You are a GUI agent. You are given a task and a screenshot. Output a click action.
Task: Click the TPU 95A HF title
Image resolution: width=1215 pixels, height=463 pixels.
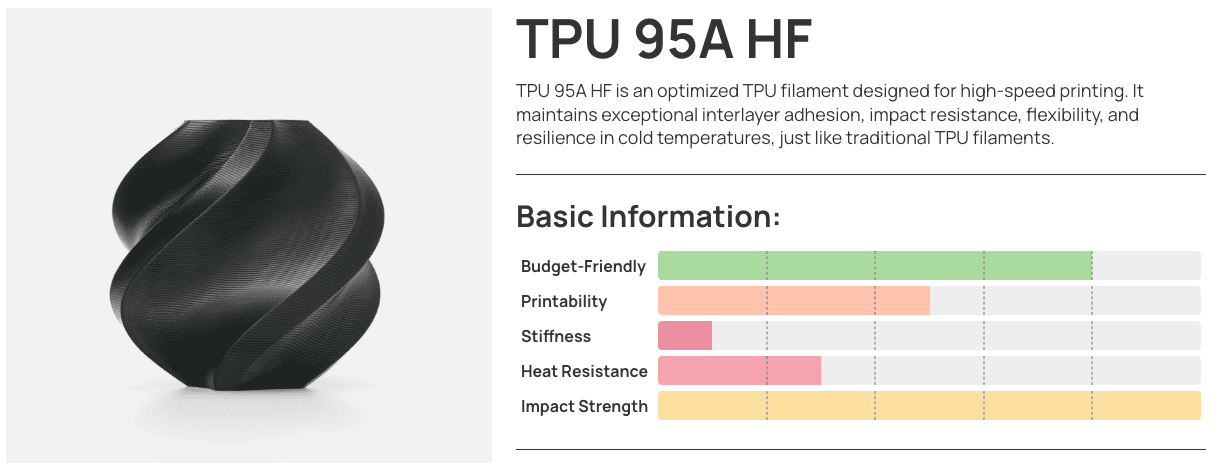[664, 41]
